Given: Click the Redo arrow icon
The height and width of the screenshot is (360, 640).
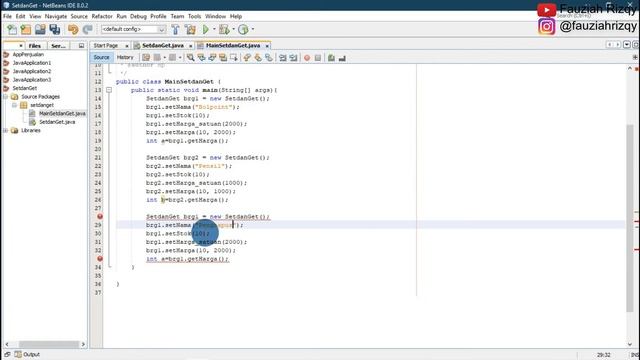Looking at the screenshot, I should (87, 29).
